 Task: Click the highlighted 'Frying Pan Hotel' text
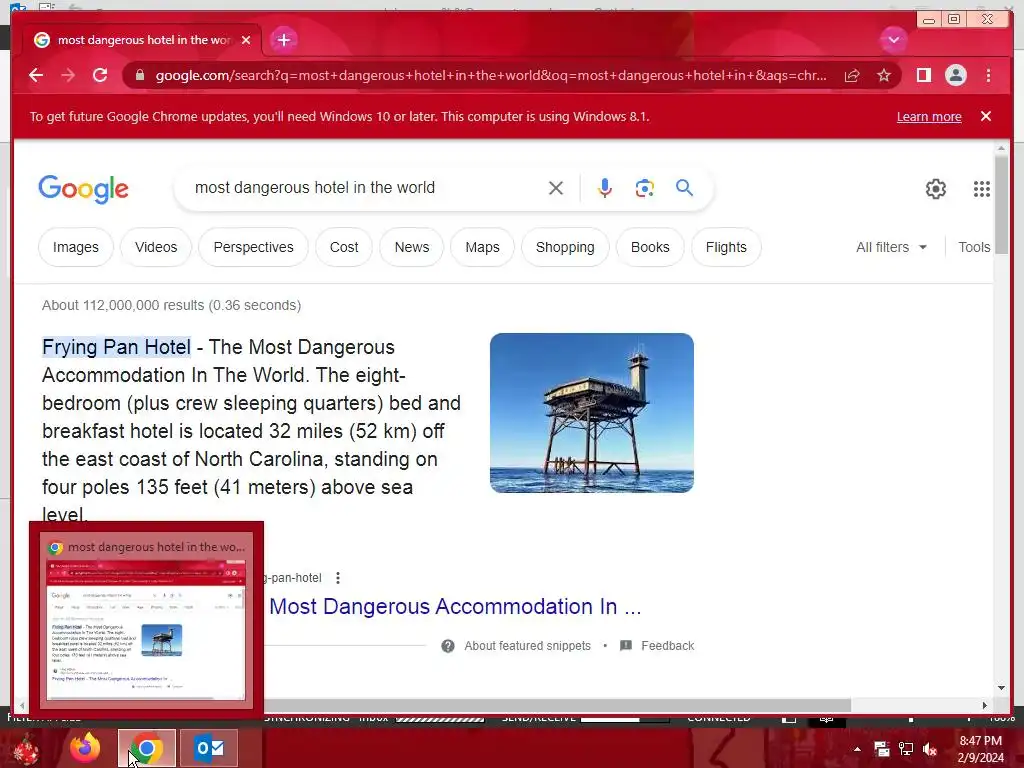[116, 347]
